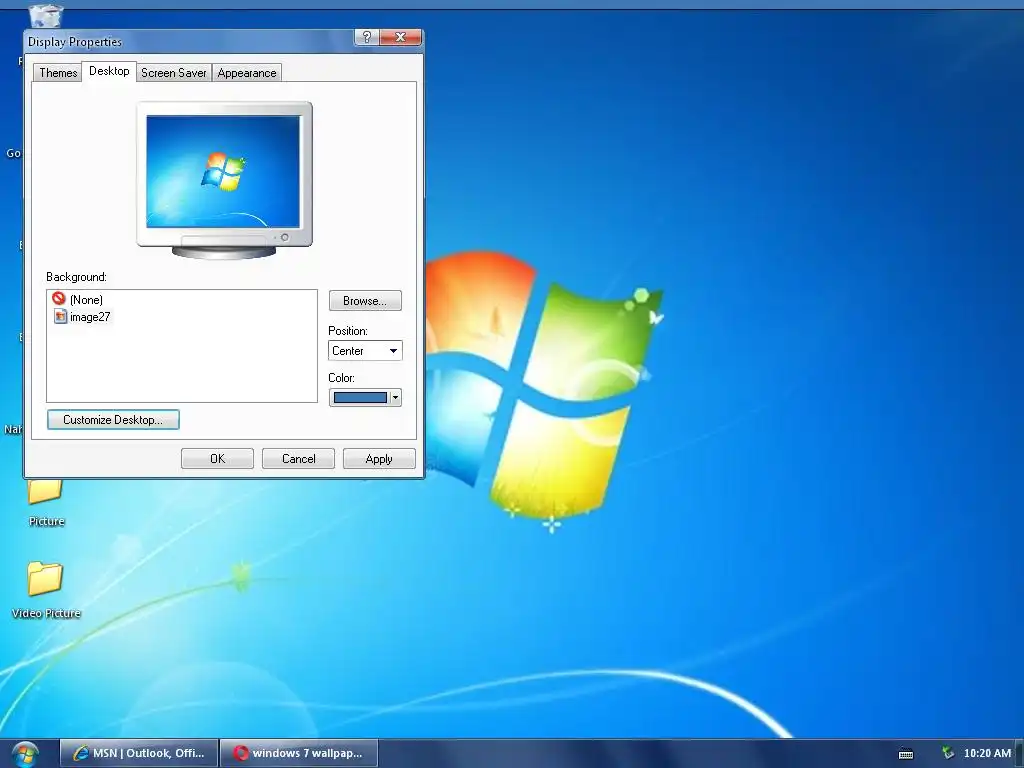This screenshot has width=1024, height=768.
Task: Select (None) in the Background list
Action: click(x=86, y=300)
